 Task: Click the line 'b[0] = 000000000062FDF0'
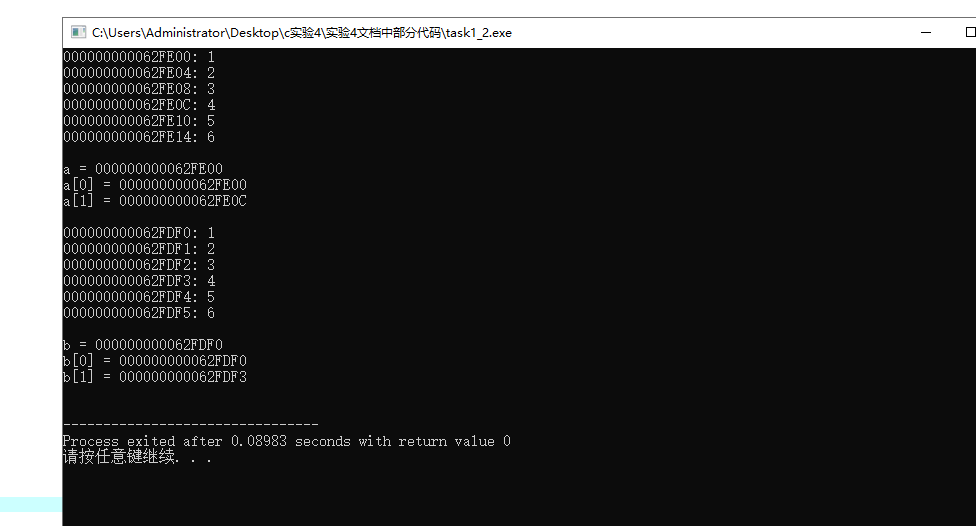pyautogui.click(x=155, y=361)
